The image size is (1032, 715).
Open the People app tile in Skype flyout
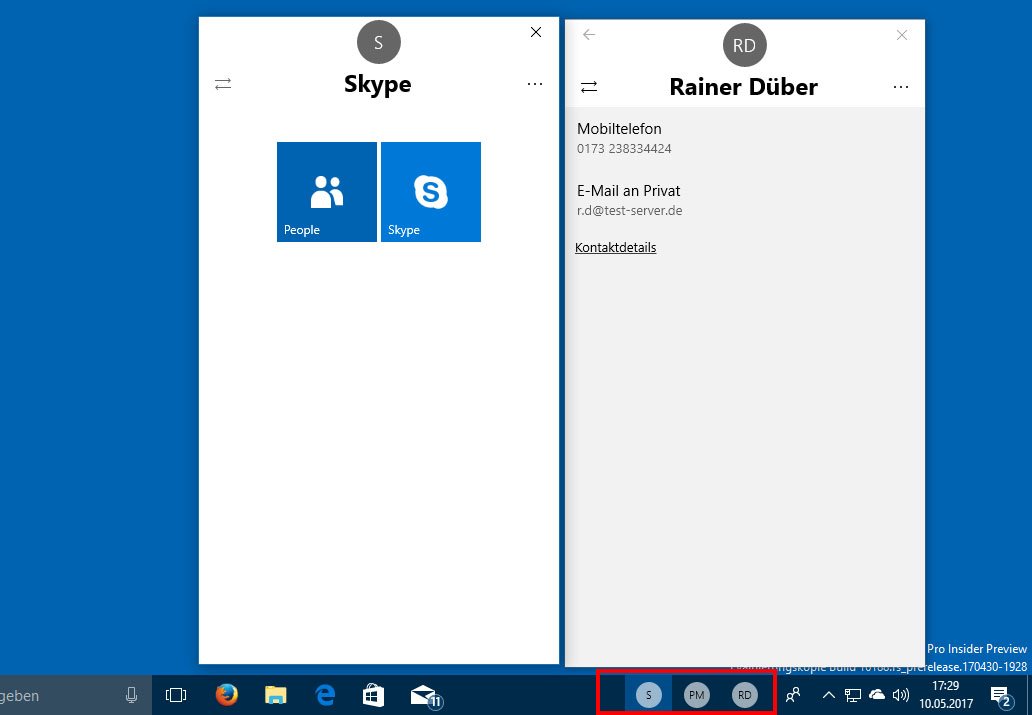tap(325, 191)
